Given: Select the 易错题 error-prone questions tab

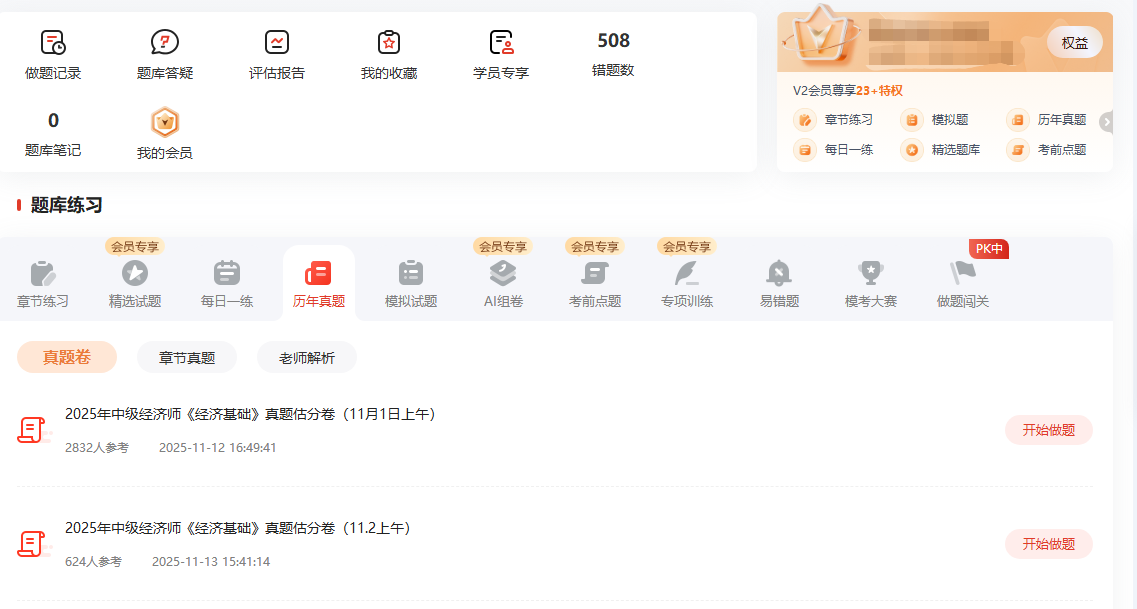Looking at the screenshot, I should tap(779, 283).
